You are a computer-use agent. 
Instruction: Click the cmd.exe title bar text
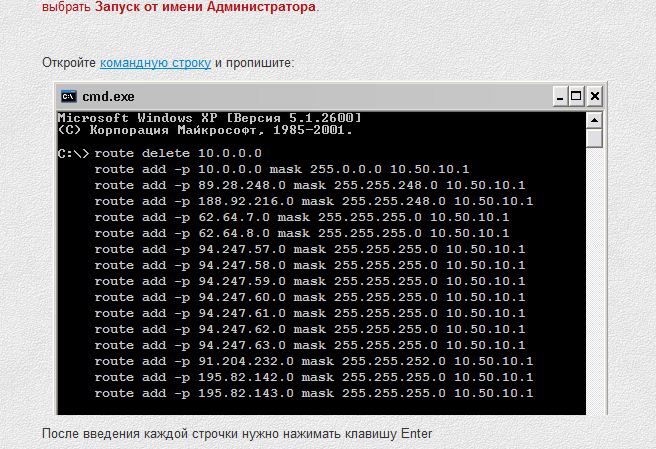[x=108, y=97]
